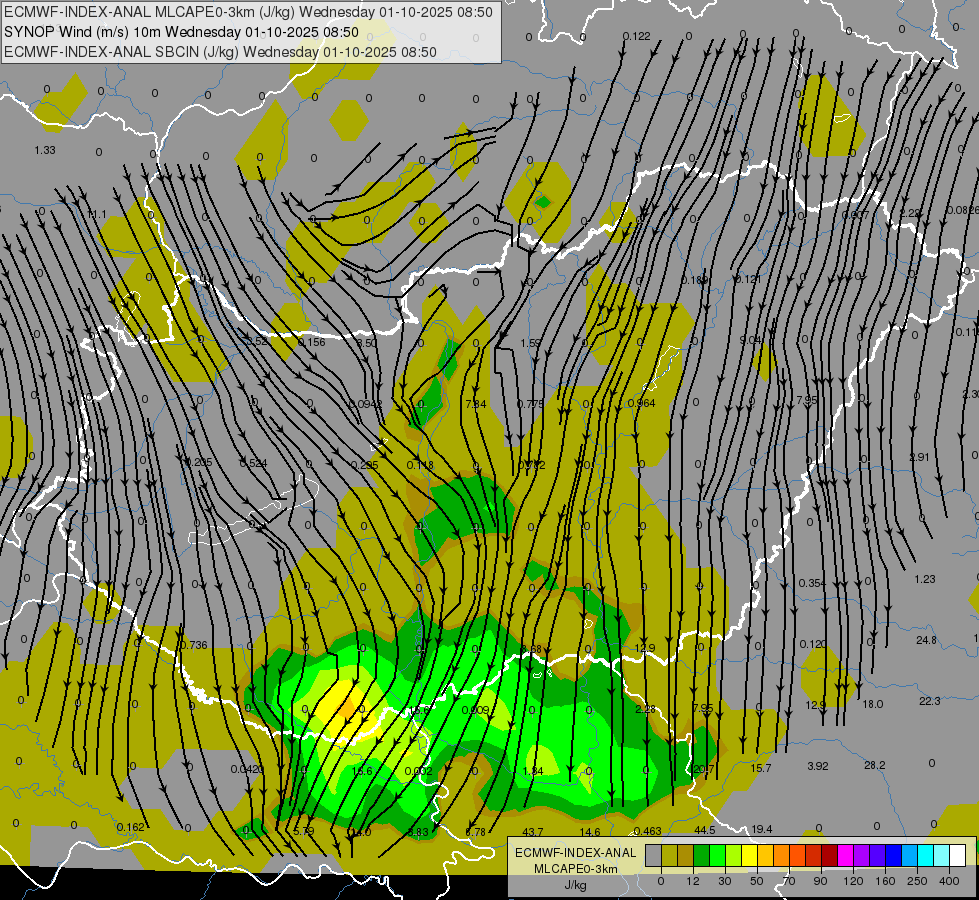Screen dimensions: 979x900
Task: Click the map value 0.524
Action: coord(253,463)
